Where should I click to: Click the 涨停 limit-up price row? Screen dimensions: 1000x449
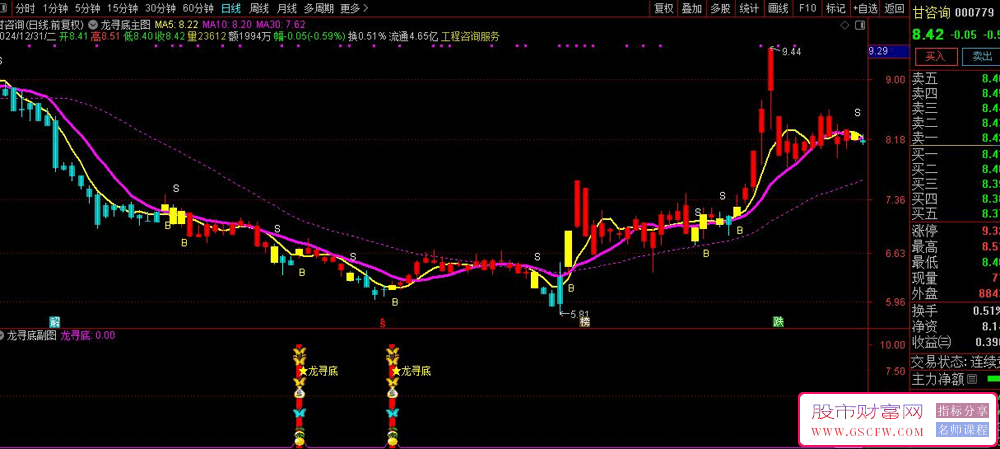click(955, 231)
